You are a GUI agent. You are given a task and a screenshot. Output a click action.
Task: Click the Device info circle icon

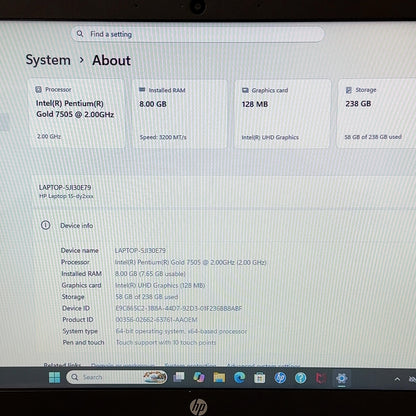(46, 225)
